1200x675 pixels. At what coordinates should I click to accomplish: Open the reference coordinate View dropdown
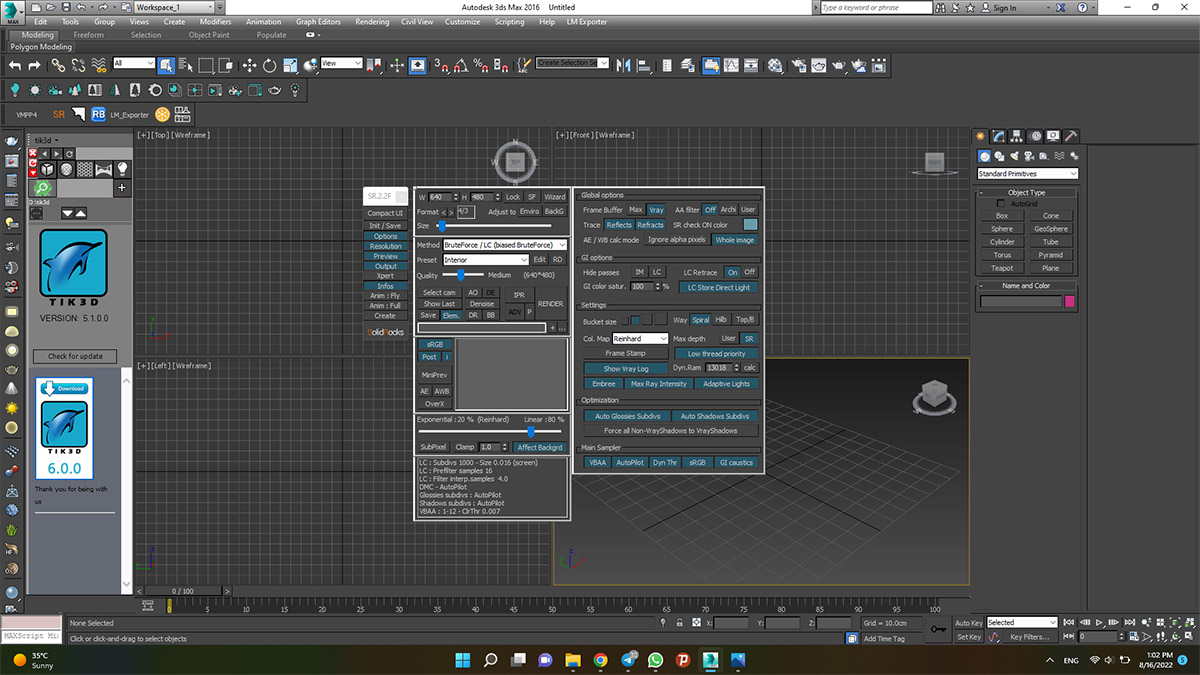342,64
